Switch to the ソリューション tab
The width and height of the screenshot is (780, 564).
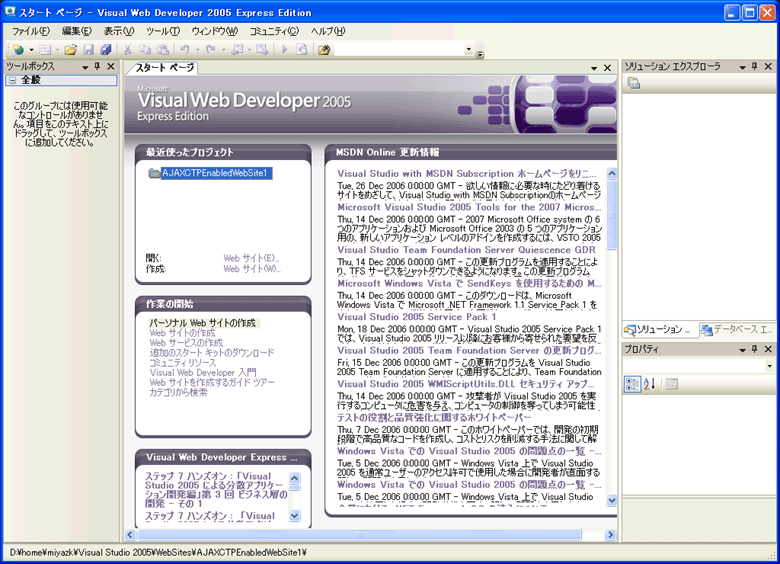coord(661,329)
